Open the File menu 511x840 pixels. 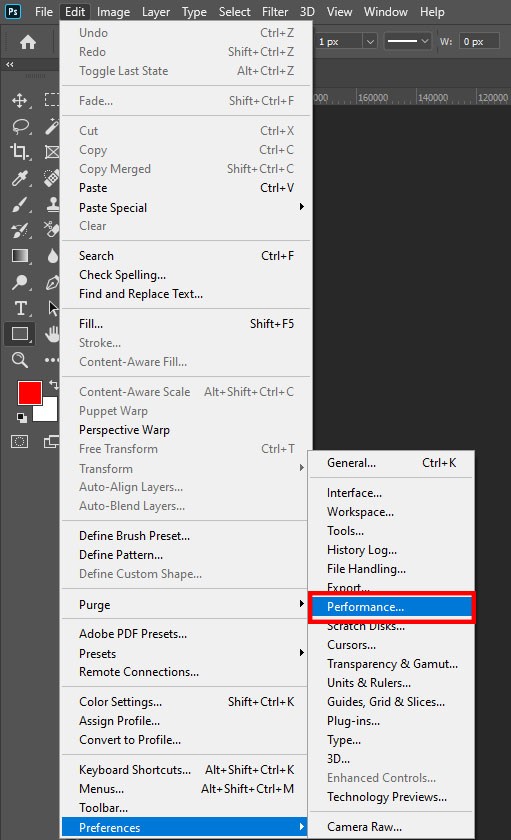43,12
